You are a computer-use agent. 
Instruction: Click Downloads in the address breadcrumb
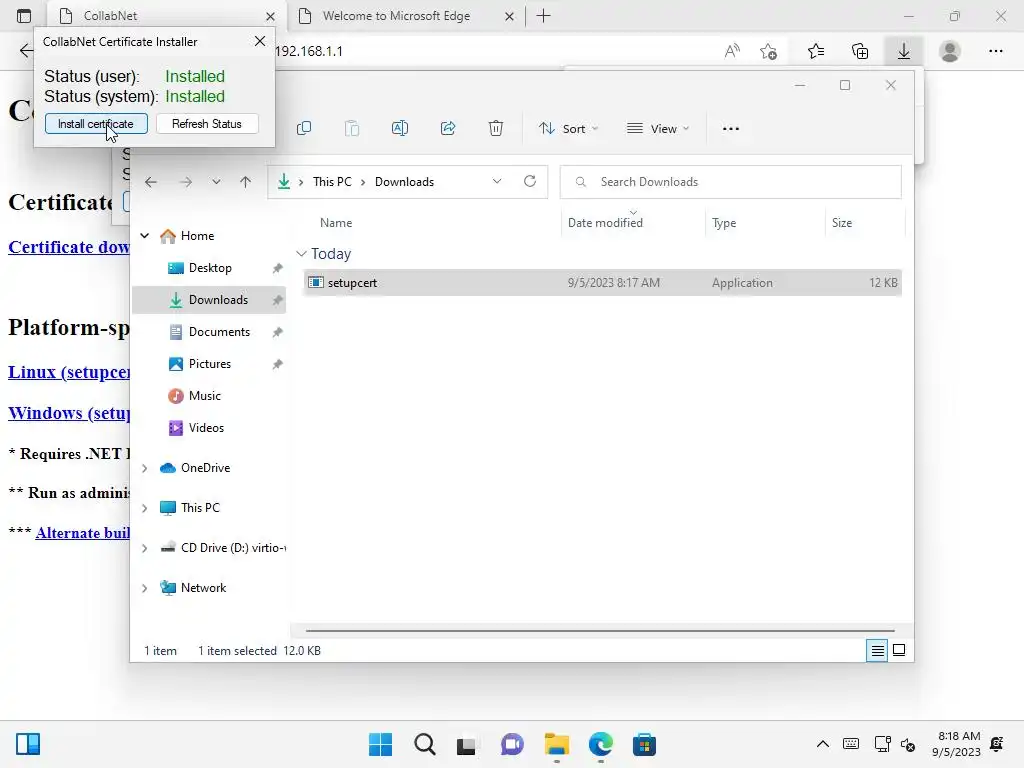[404, 182]
